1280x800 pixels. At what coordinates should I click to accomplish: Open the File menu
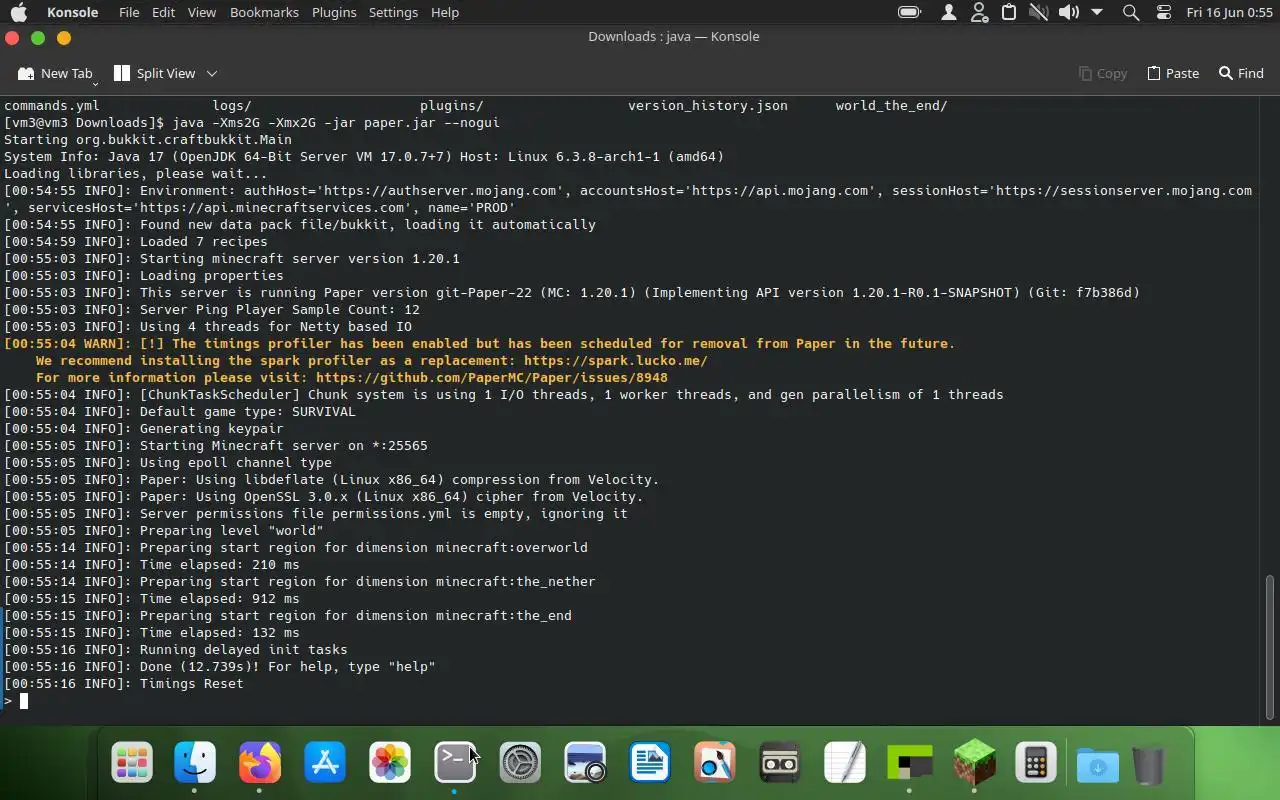pos(129,12)
